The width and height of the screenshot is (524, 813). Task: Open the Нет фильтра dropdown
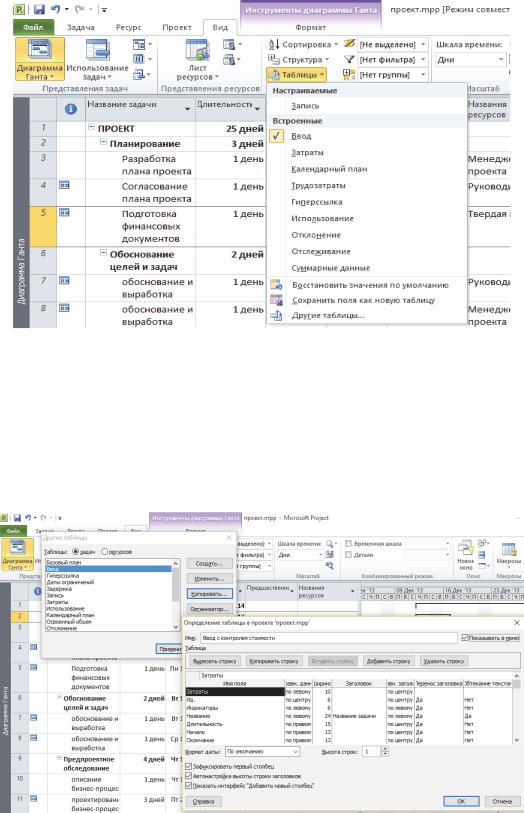pos(423,60)
